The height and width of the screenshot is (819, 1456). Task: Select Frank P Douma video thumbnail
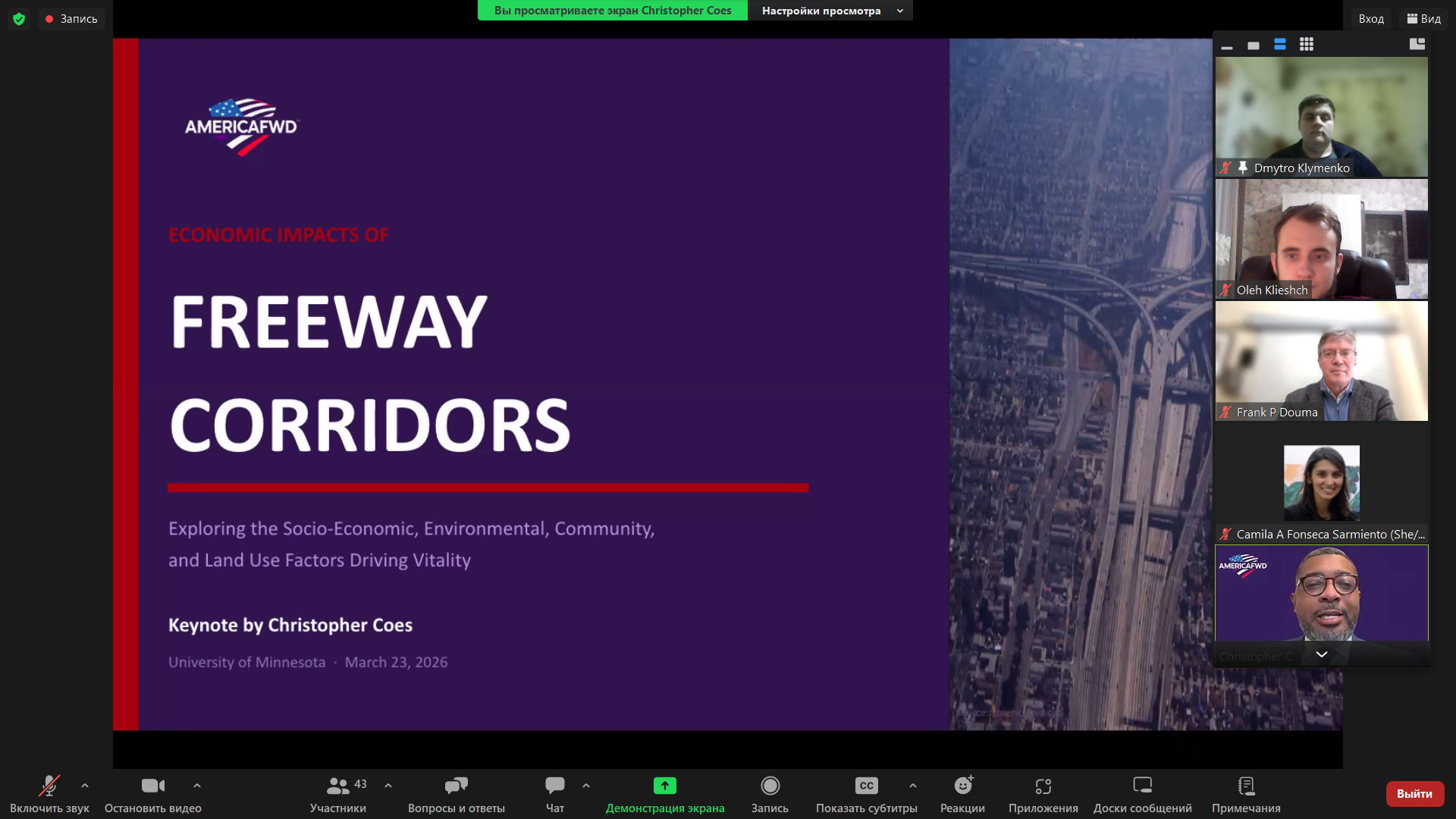click(x=1321, y=361)
